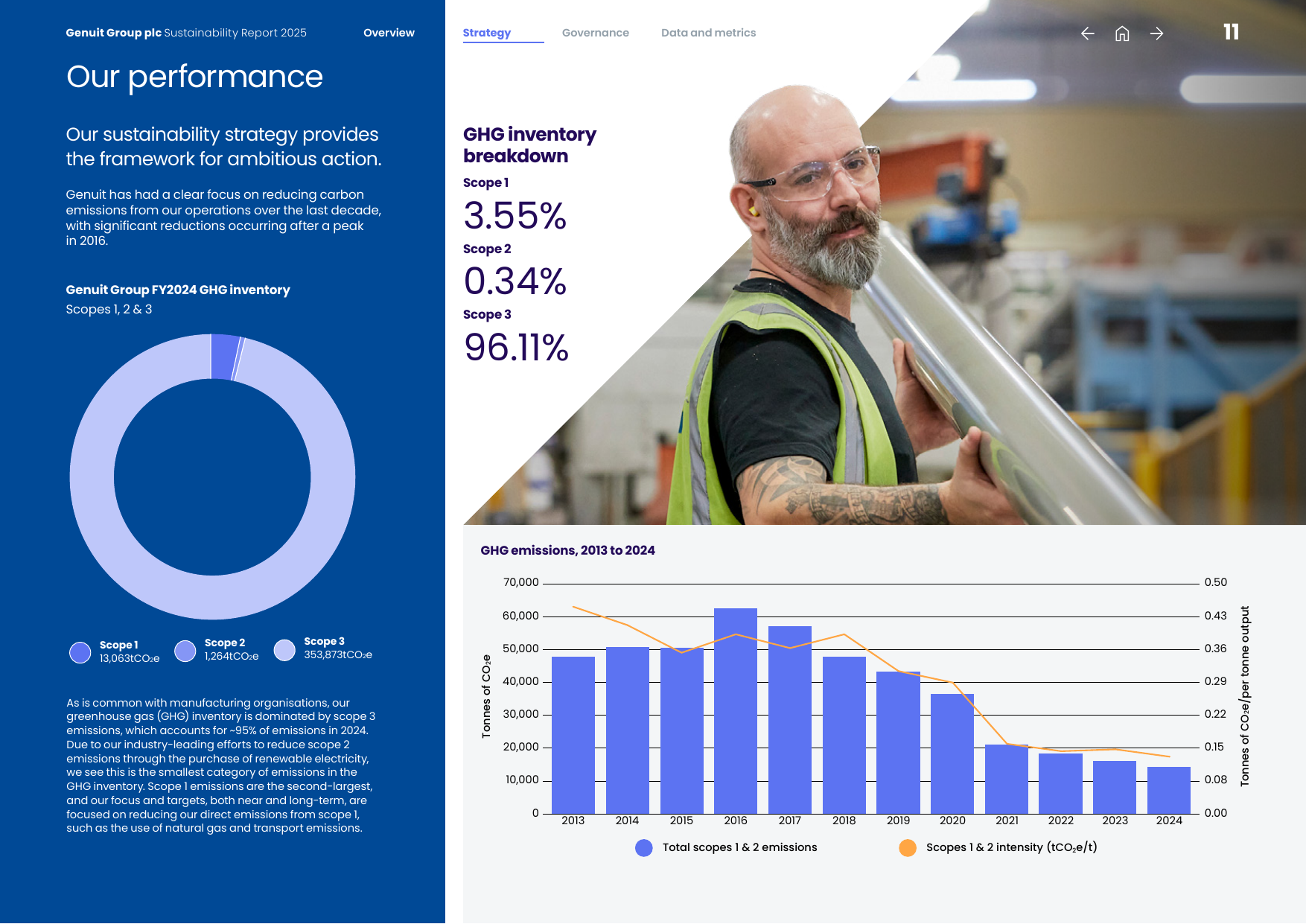Click the '1,264tCO₂e' legend value
The width and height of the screenshot is (1306, 924).
(x=232, y=657)
